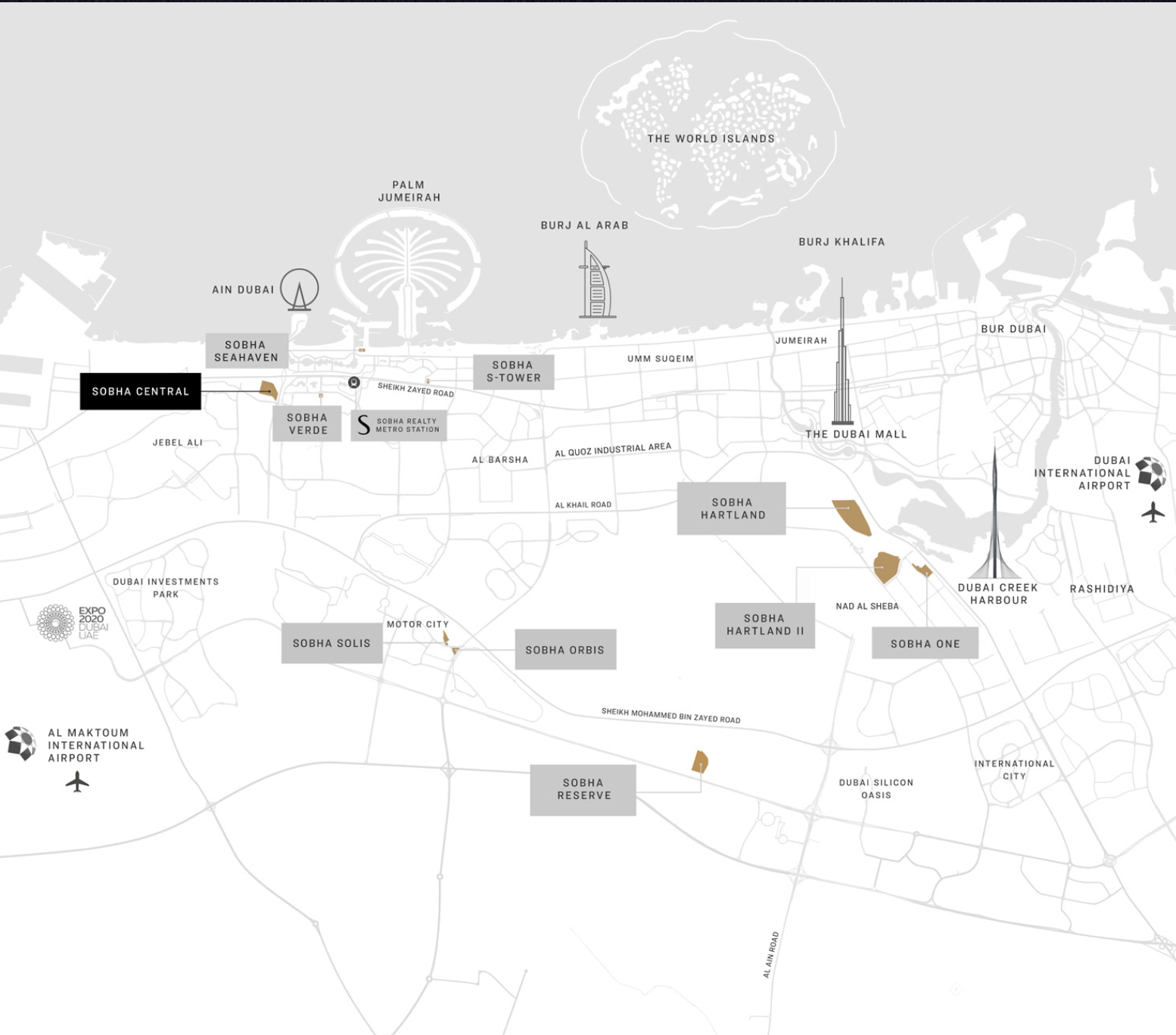Select the Sobha Orbis label
The image size is (1176, 1035).
(565, 650)
